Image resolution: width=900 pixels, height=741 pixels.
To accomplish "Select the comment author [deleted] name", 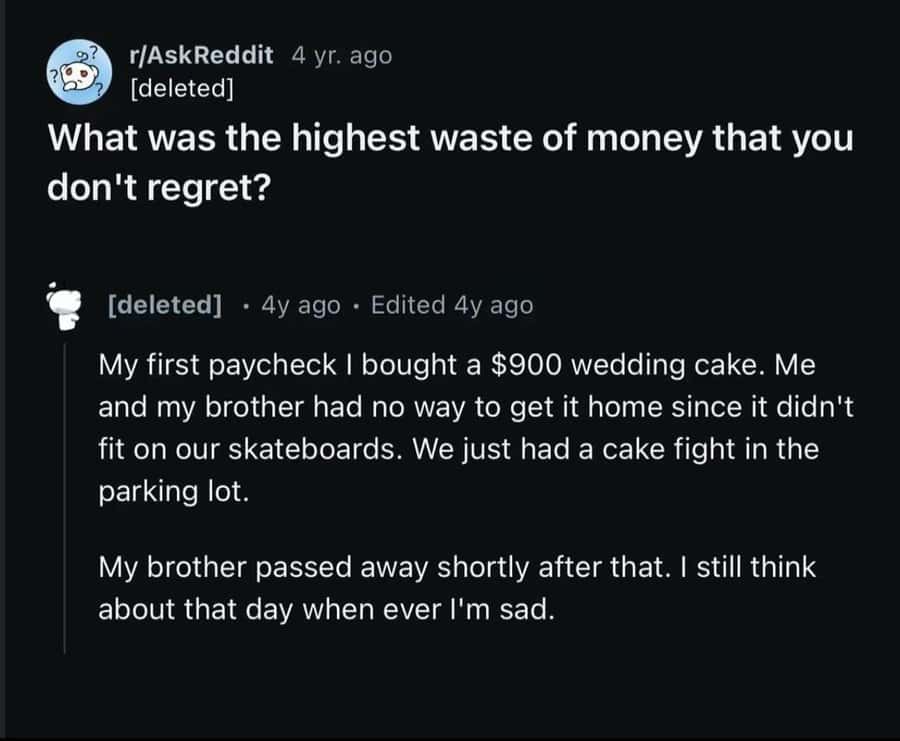I will tap(164, 305).
